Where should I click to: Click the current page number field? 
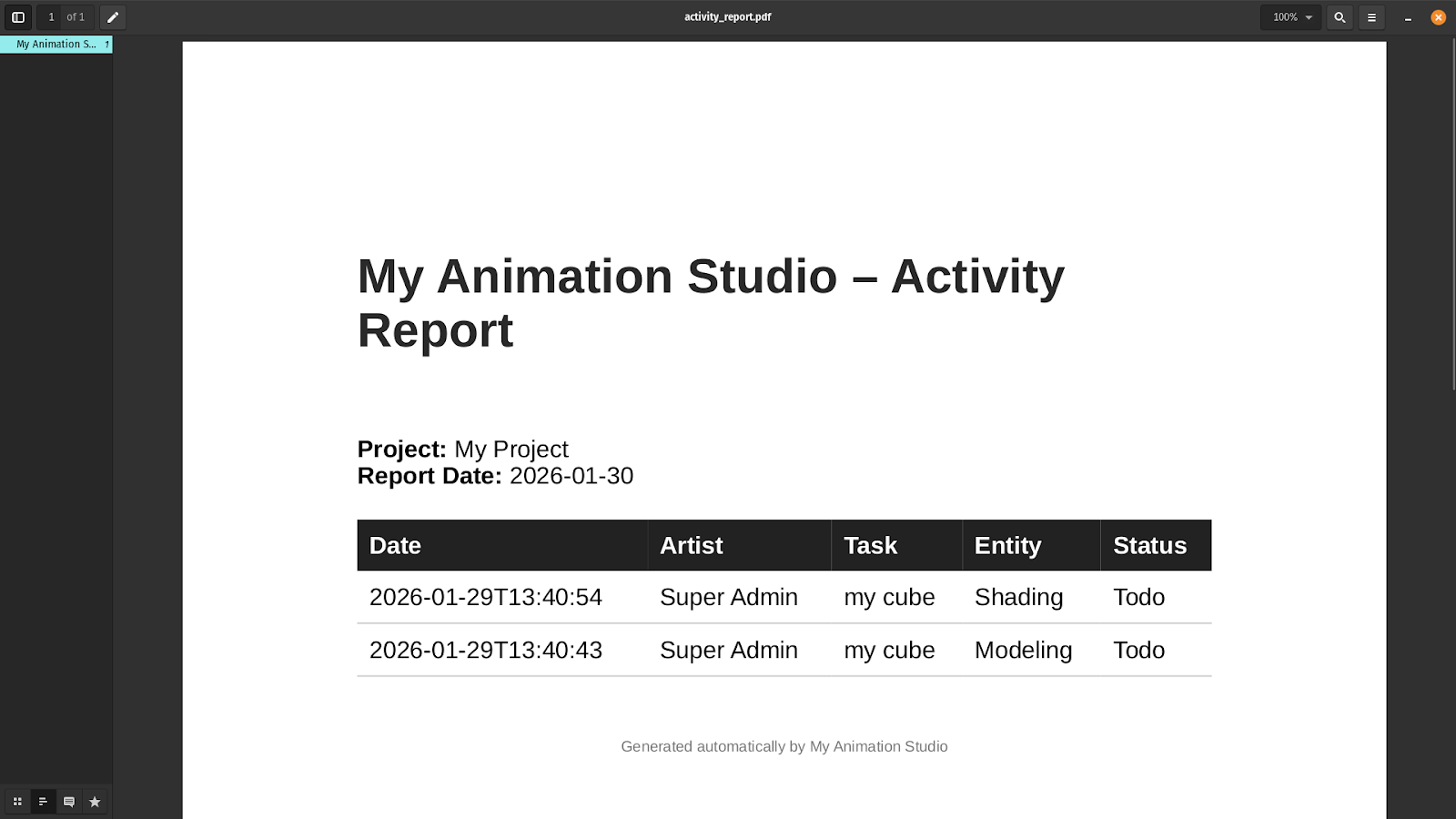(x=52, y=17)
